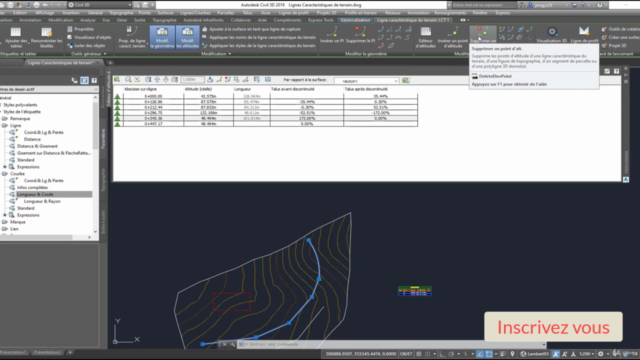Click Appliquer les styles de la ligne caractéristique

tap(259, 46)
